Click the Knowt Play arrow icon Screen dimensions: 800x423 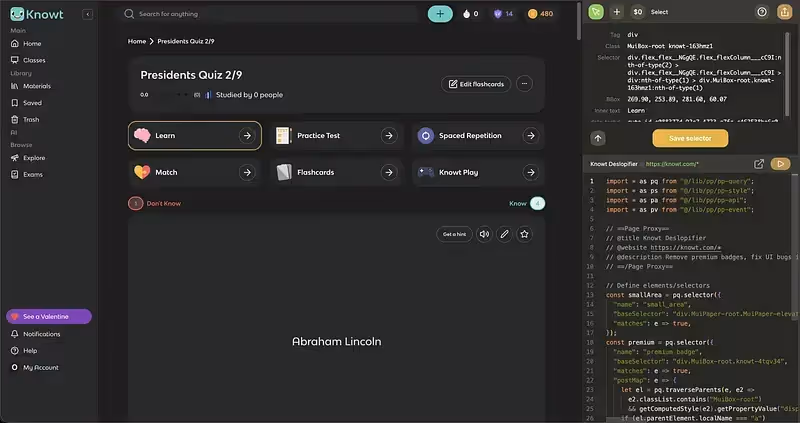[x=531, y=172]
